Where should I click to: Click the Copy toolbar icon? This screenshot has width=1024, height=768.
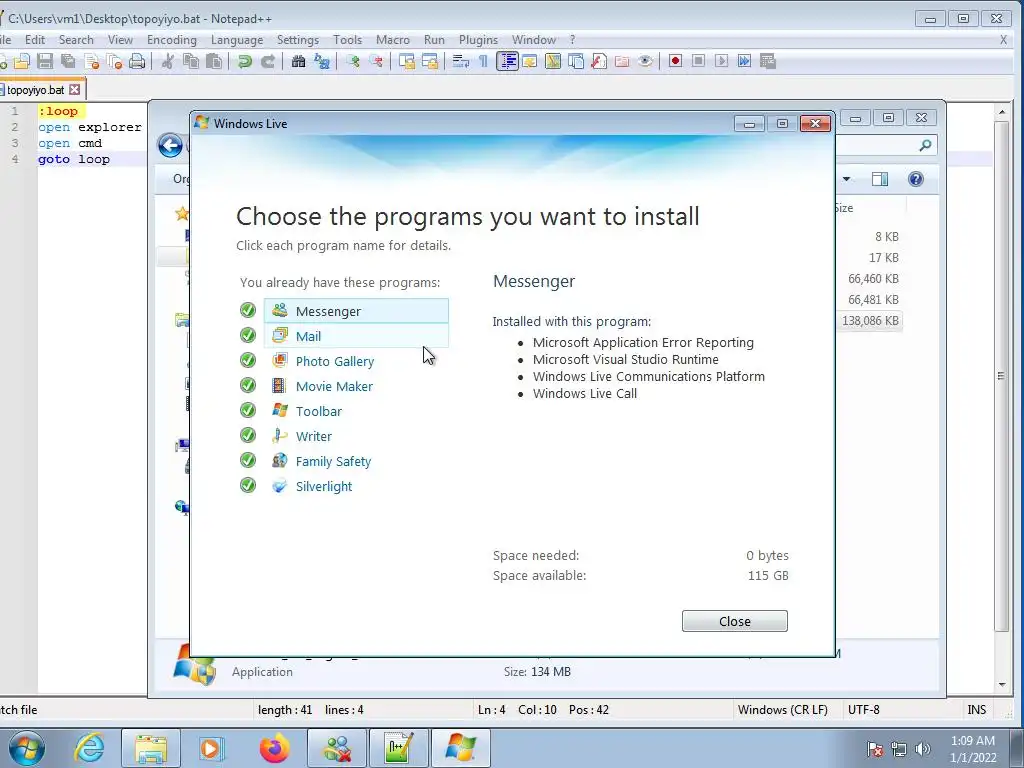tap(191, 61)
